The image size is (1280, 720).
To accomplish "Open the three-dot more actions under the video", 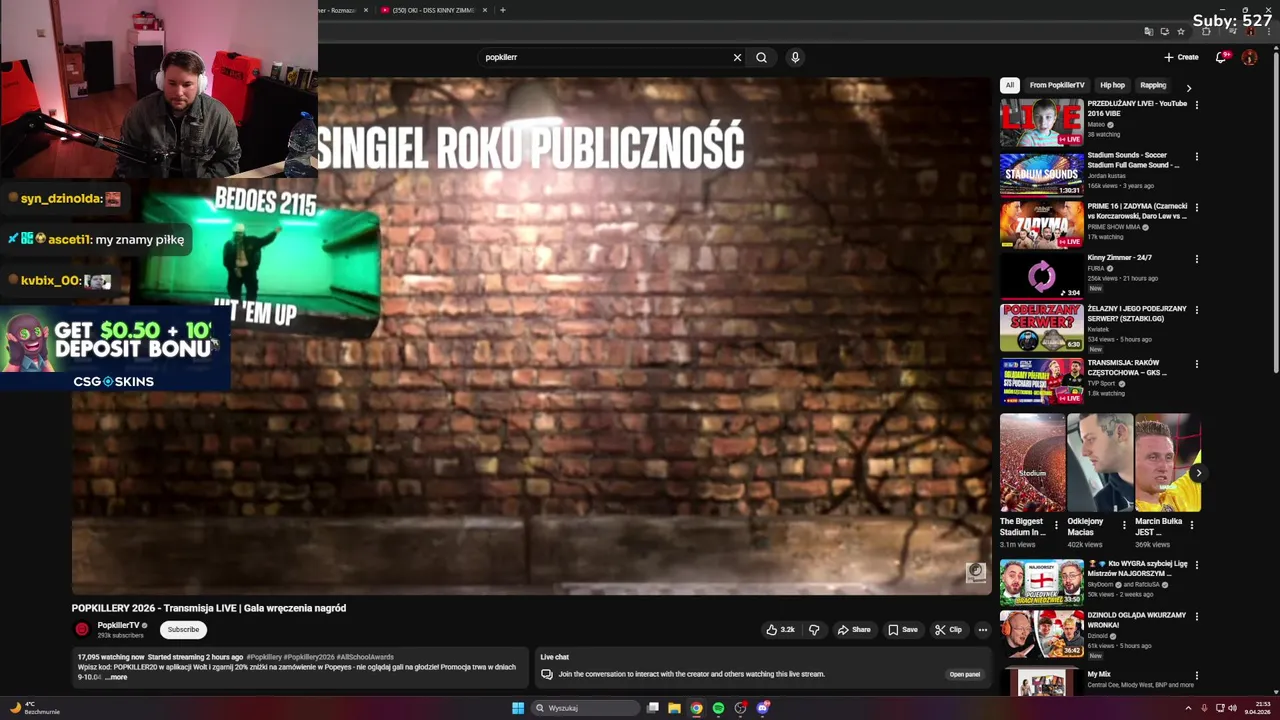I will tap(983, 630).
